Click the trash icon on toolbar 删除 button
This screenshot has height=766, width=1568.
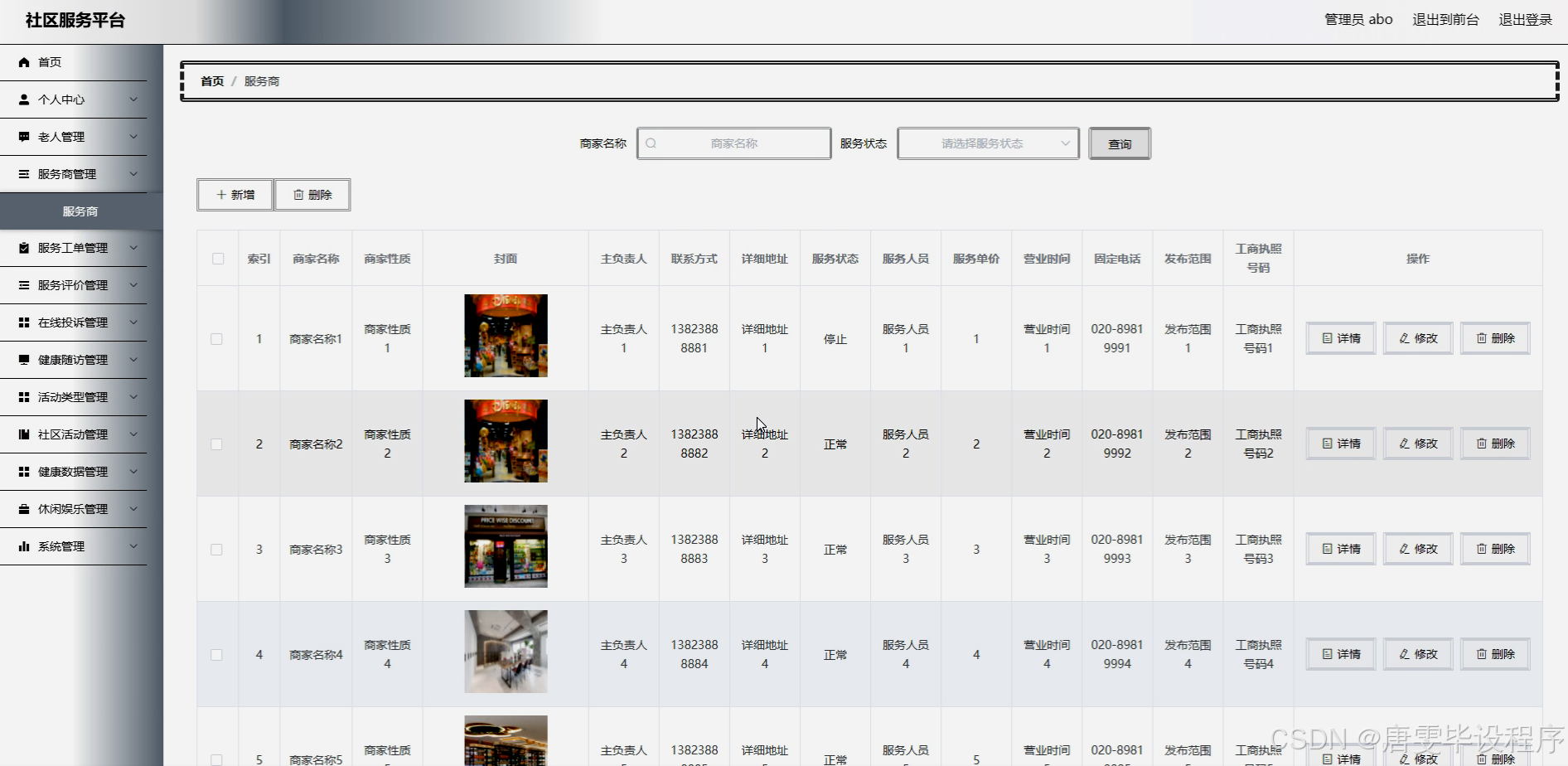pyautogui.click(x=298, y=195)
